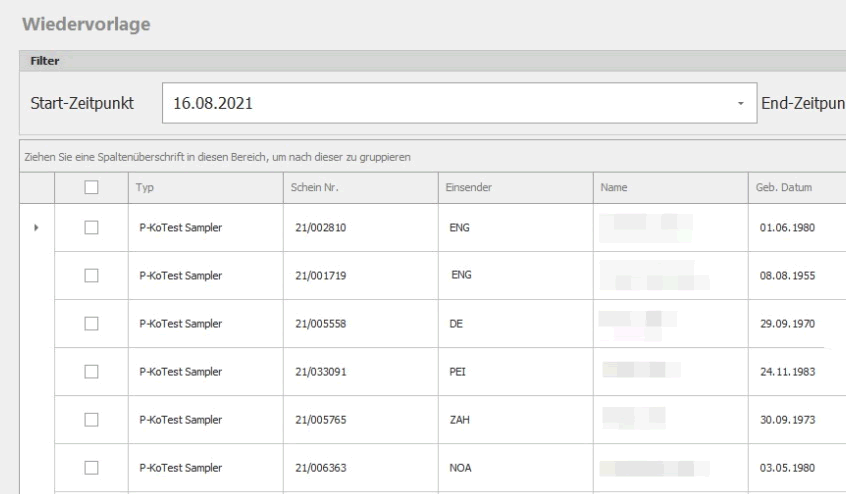The image size is (846, 494).
Task: Check the box for Schein 21/002810
Action: pyautogui.click(x=89, y=228)
